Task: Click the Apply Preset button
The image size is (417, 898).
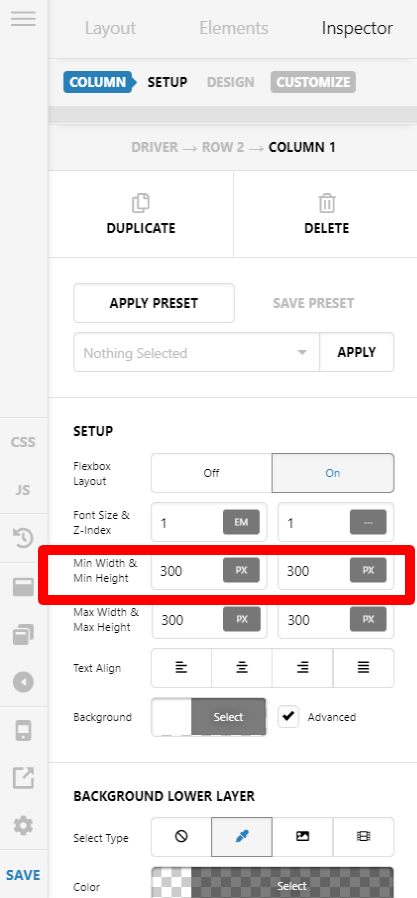Action: 154,303
